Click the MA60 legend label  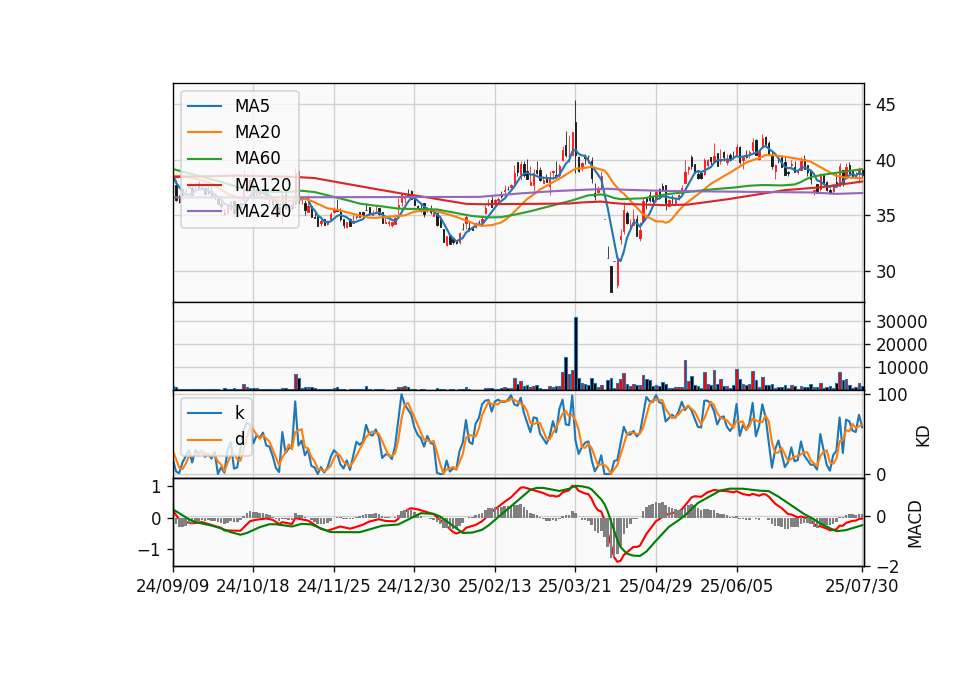pos(257,158)
